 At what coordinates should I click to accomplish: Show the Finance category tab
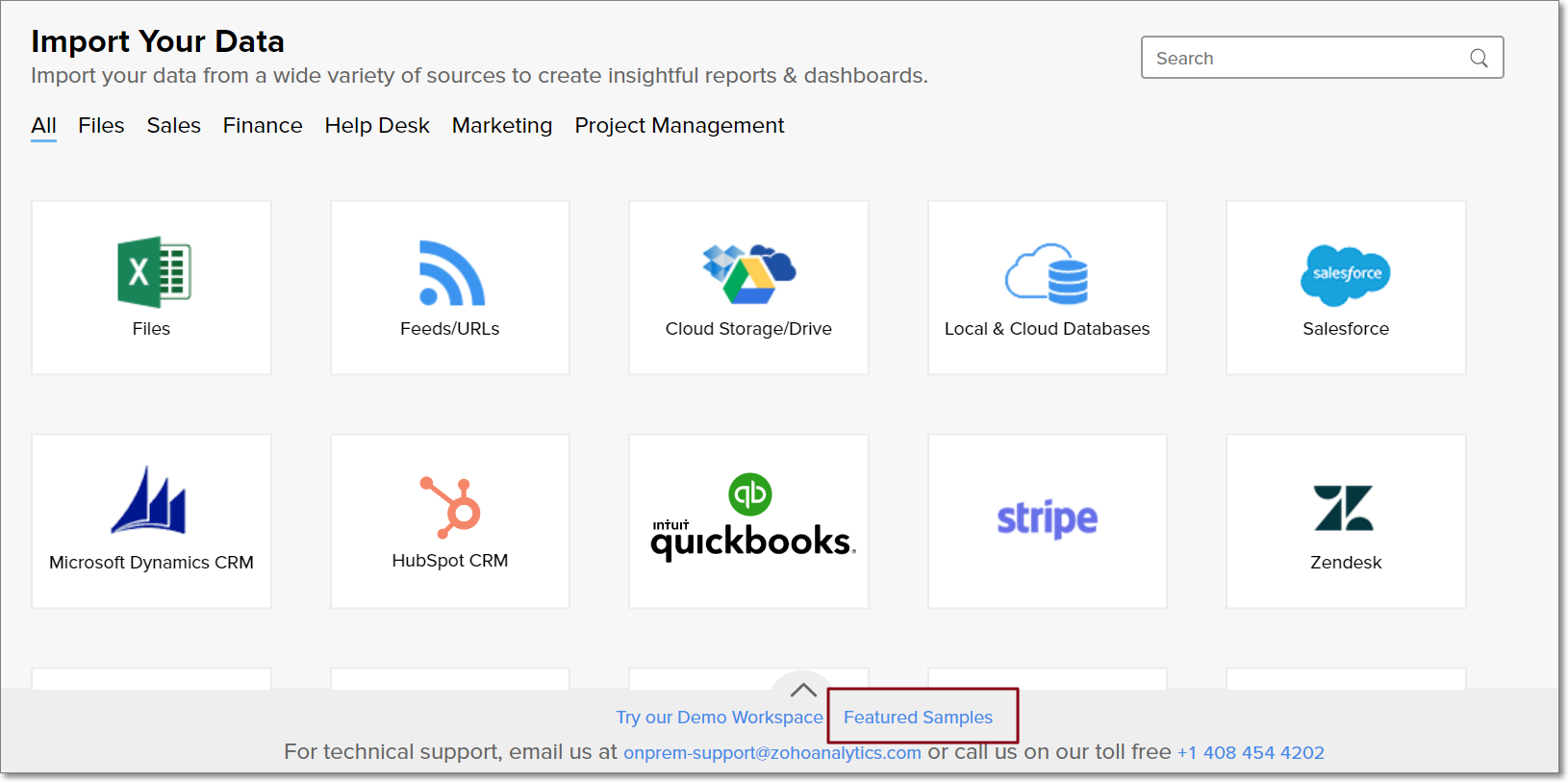(263, 126)
